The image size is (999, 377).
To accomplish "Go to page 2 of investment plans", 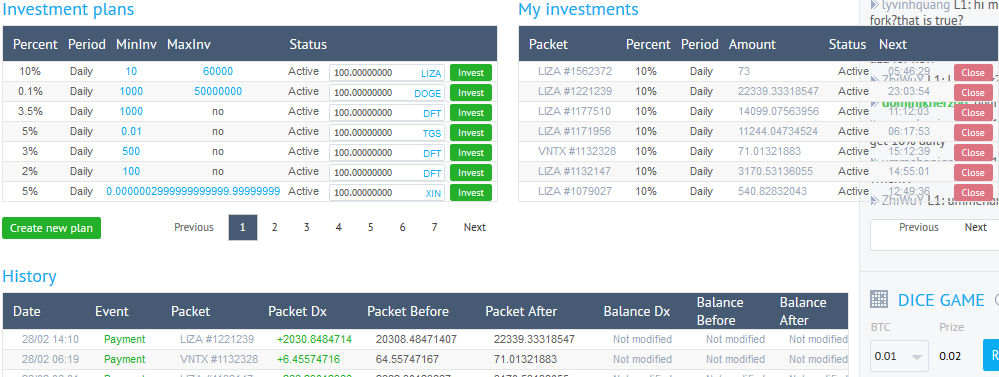I will click(275, 227).
